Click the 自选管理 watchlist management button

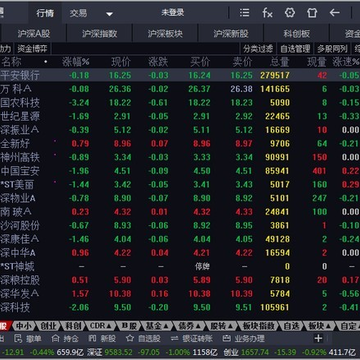tap(295, 49)
